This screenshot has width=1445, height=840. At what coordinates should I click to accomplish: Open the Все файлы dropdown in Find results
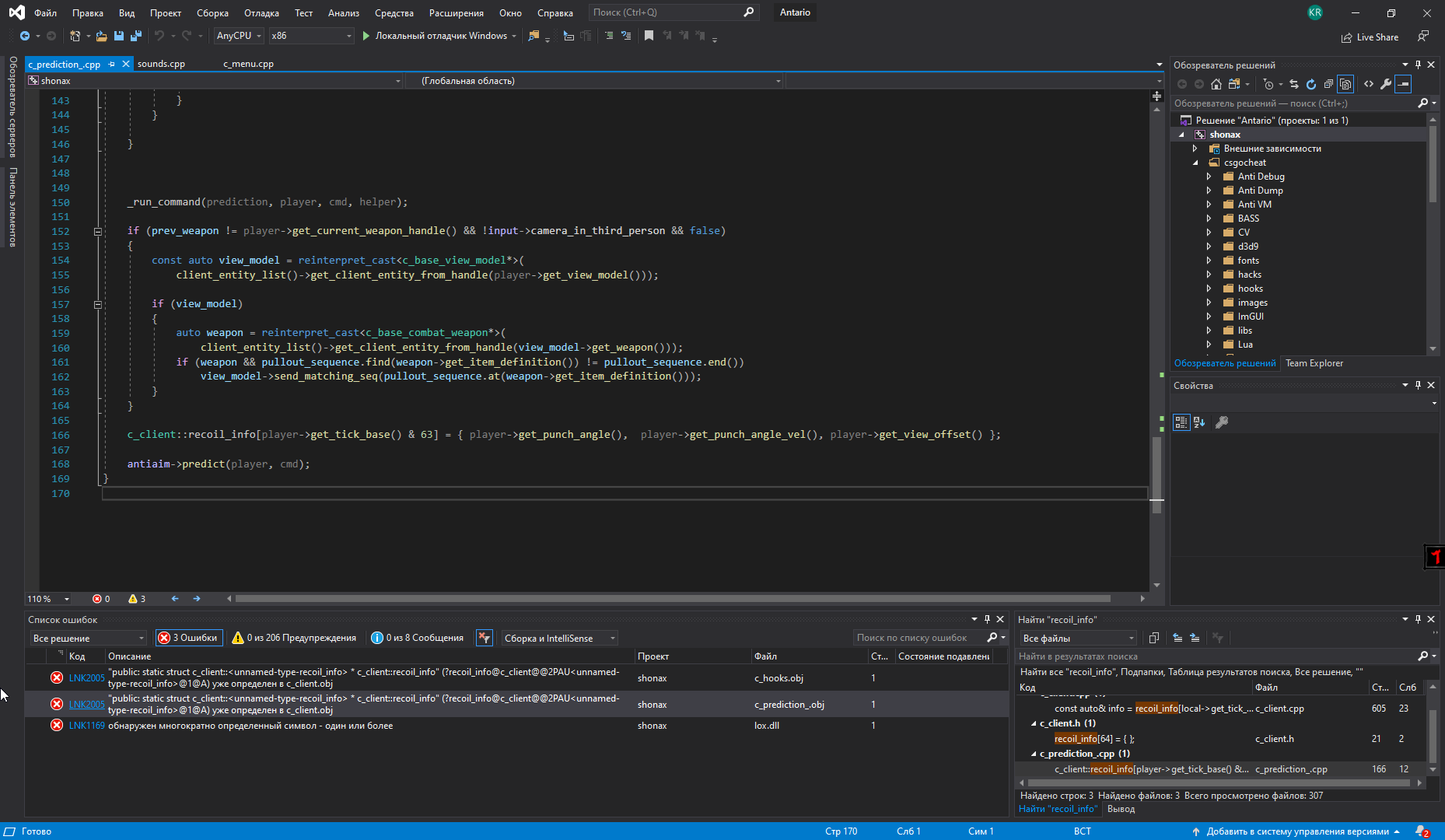click(x=1079, y=639)
